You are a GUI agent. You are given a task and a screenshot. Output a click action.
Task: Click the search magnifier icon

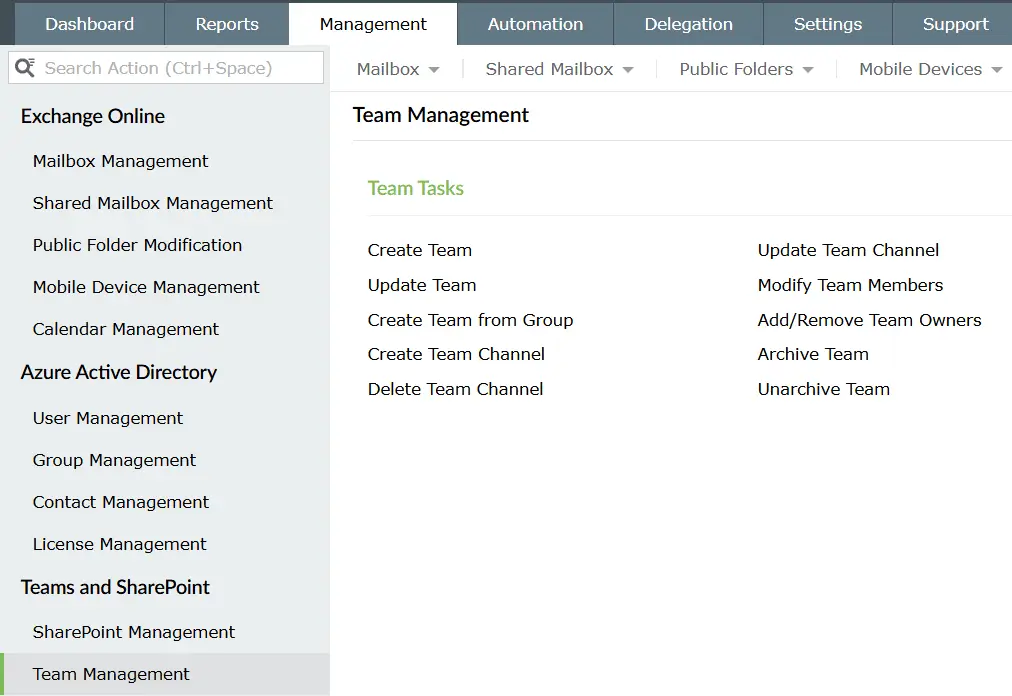[26, 67]
